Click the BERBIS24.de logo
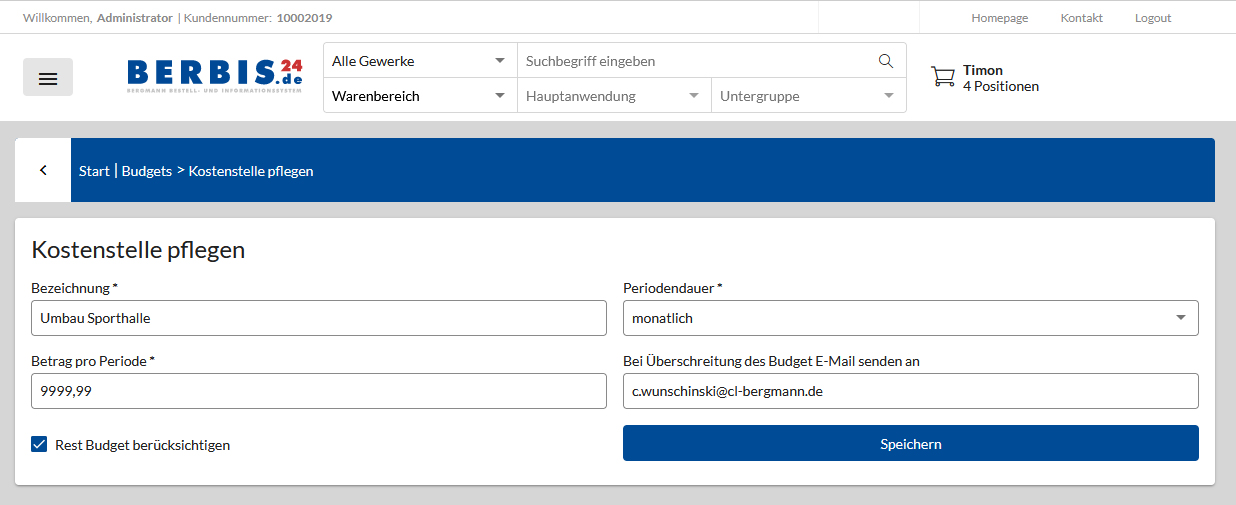 215,75
